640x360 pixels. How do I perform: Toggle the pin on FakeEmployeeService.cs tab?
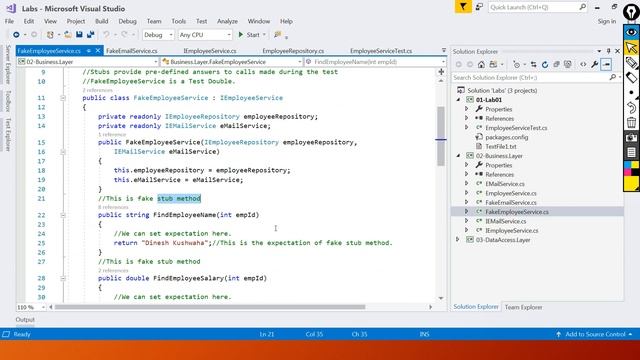point(89,51)
